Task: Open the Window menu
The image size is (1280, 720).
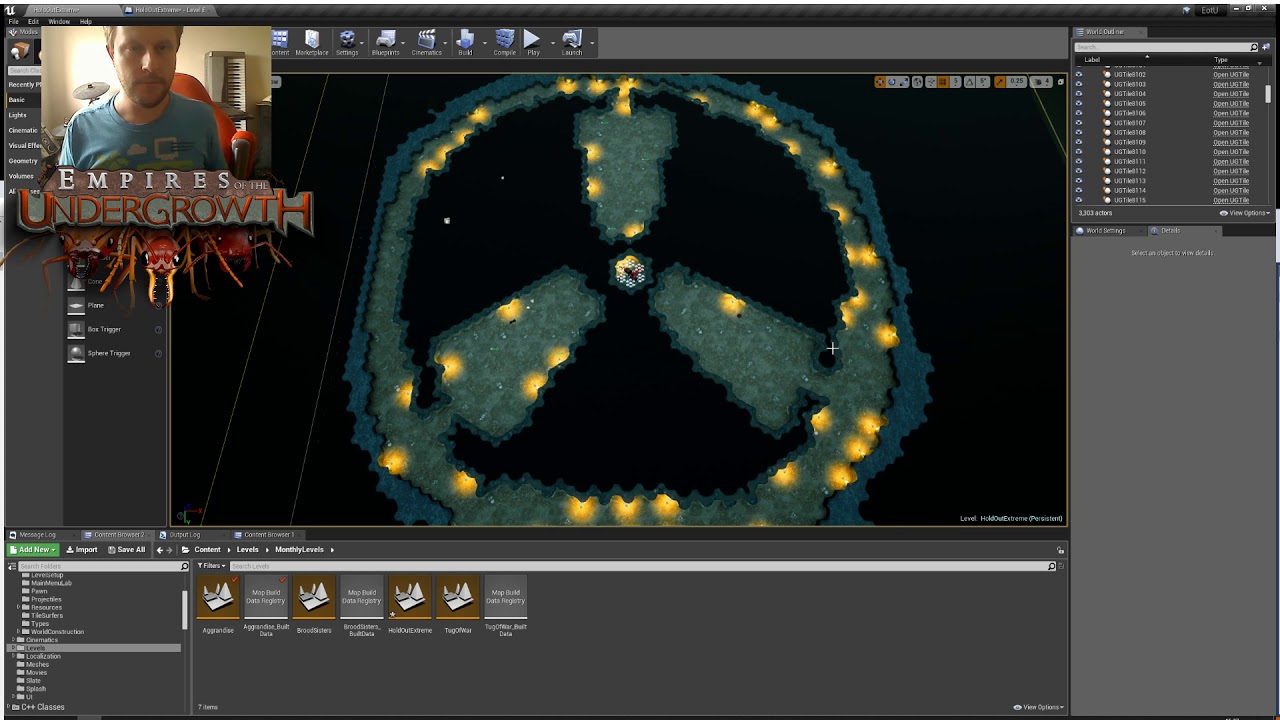Action: (x=59, y=21)
